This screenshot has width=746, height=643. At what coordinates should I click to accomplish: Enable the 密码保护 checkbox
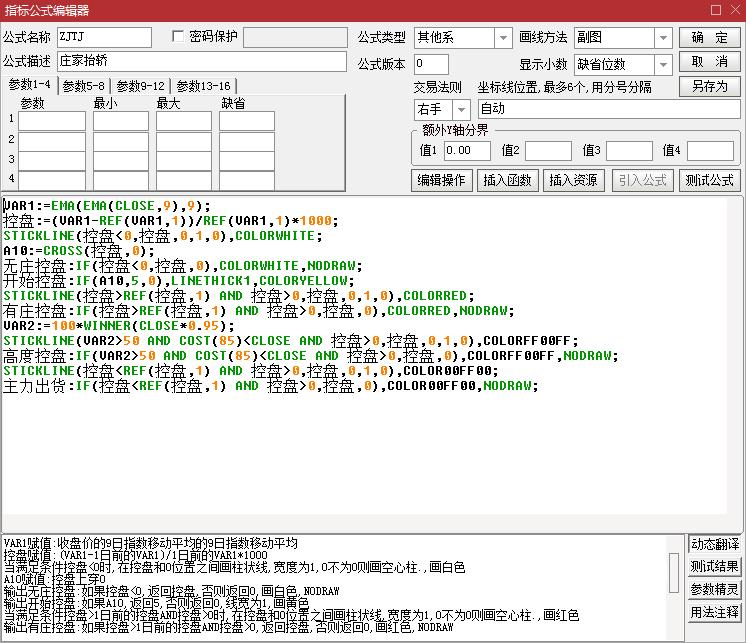(179, 37)
